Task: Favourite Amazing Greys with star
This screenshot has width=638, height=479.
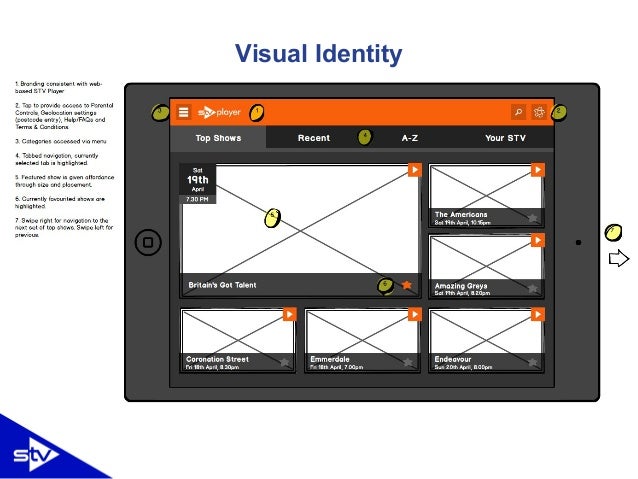Action: tap(533, 289)
